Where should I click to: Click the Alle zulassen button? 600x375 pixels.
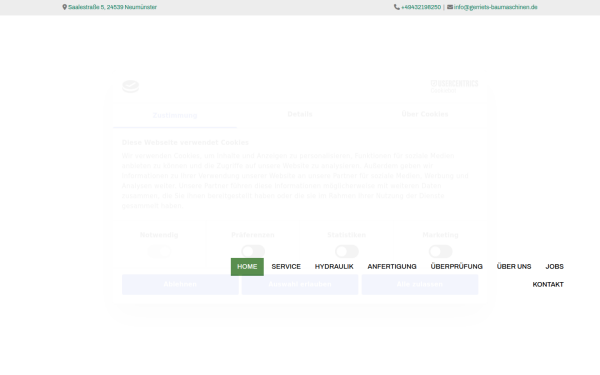420,284
